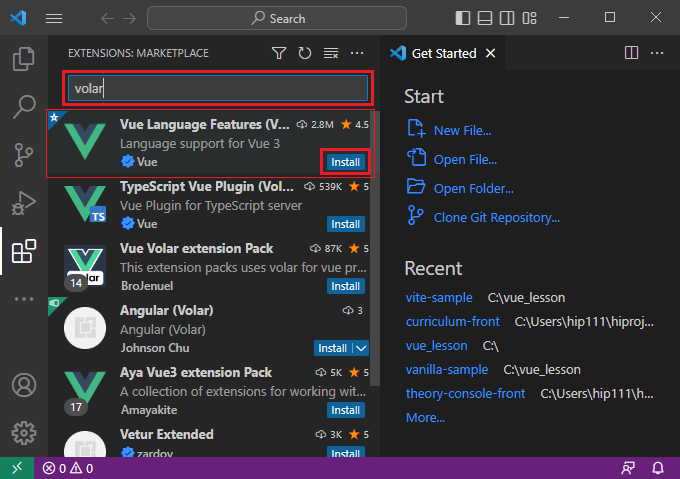680x479 pixels.
Task: Toggle the bottom panel layout icon
Action: (x=485, y=18)
